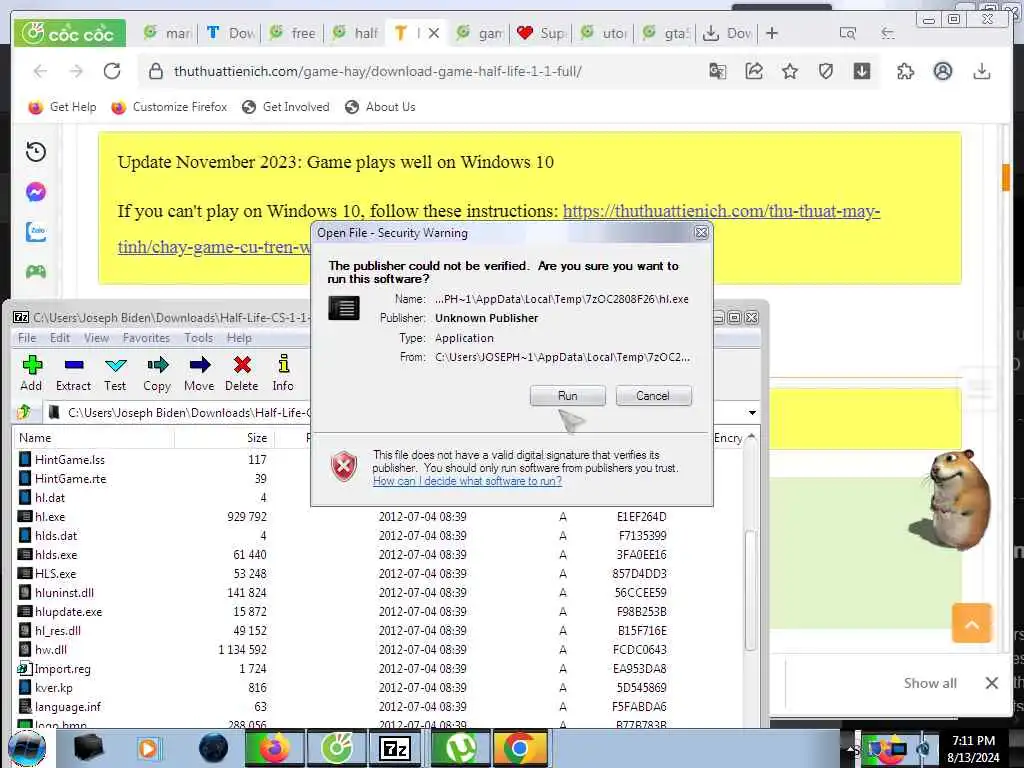This screenshot has width=1024, height=768.
Task: Click the 7-Zip Test toolbar icon
Action: pos(115,374)
